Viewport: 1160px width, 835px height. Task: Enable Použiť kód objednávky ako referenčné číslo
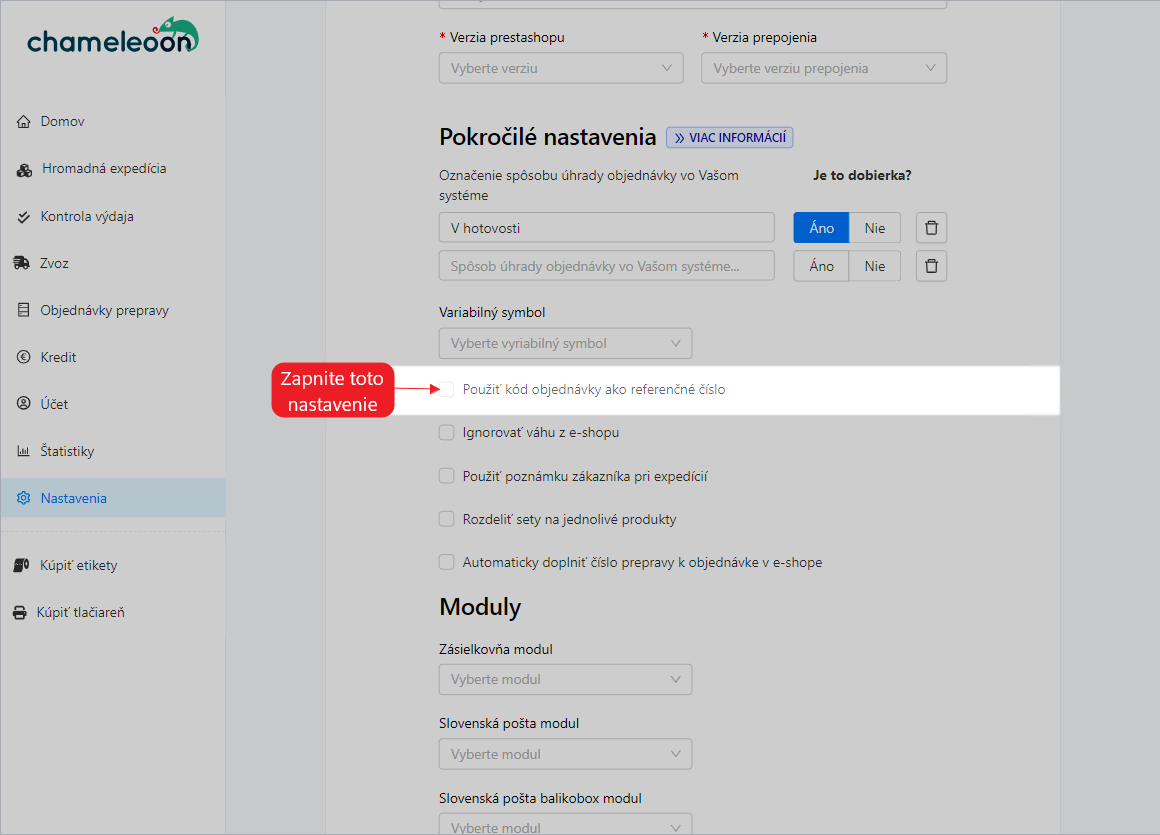click(446, 389)
